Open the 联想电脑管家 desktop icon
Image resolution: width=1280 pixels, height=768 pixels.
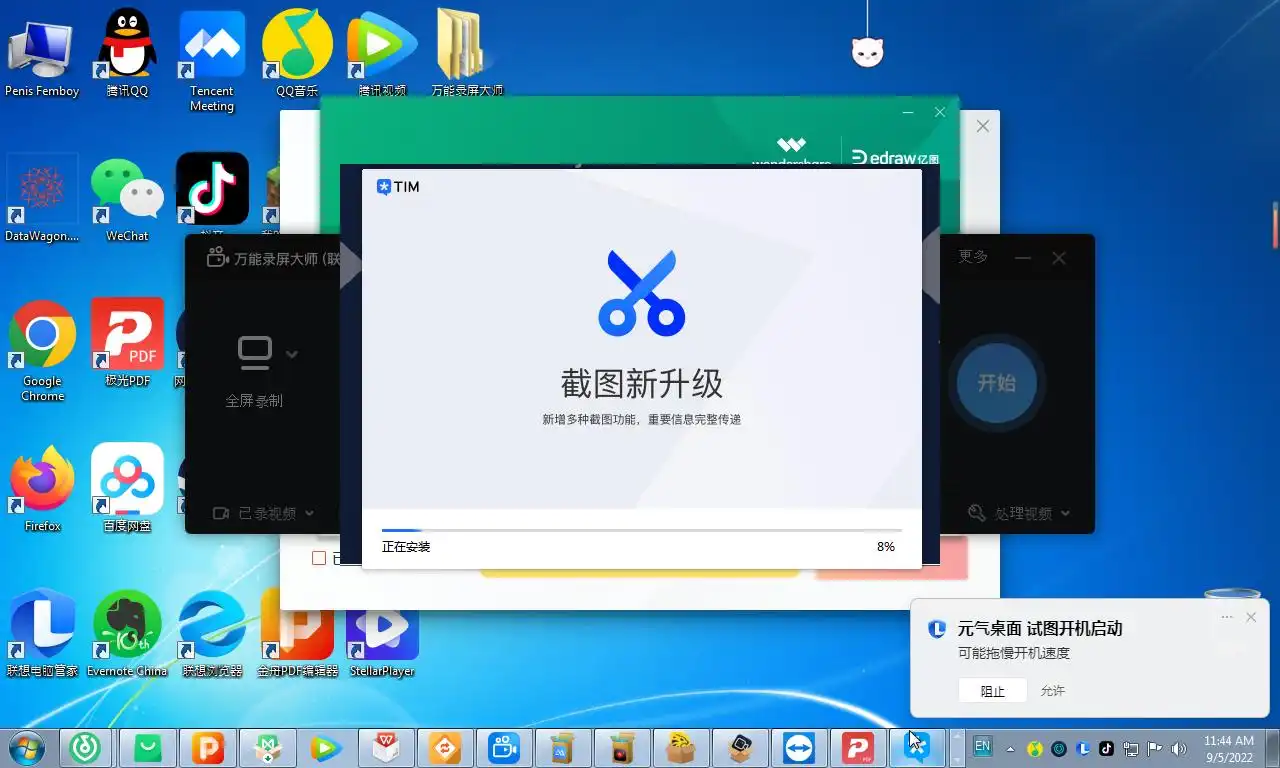(42, 634)
